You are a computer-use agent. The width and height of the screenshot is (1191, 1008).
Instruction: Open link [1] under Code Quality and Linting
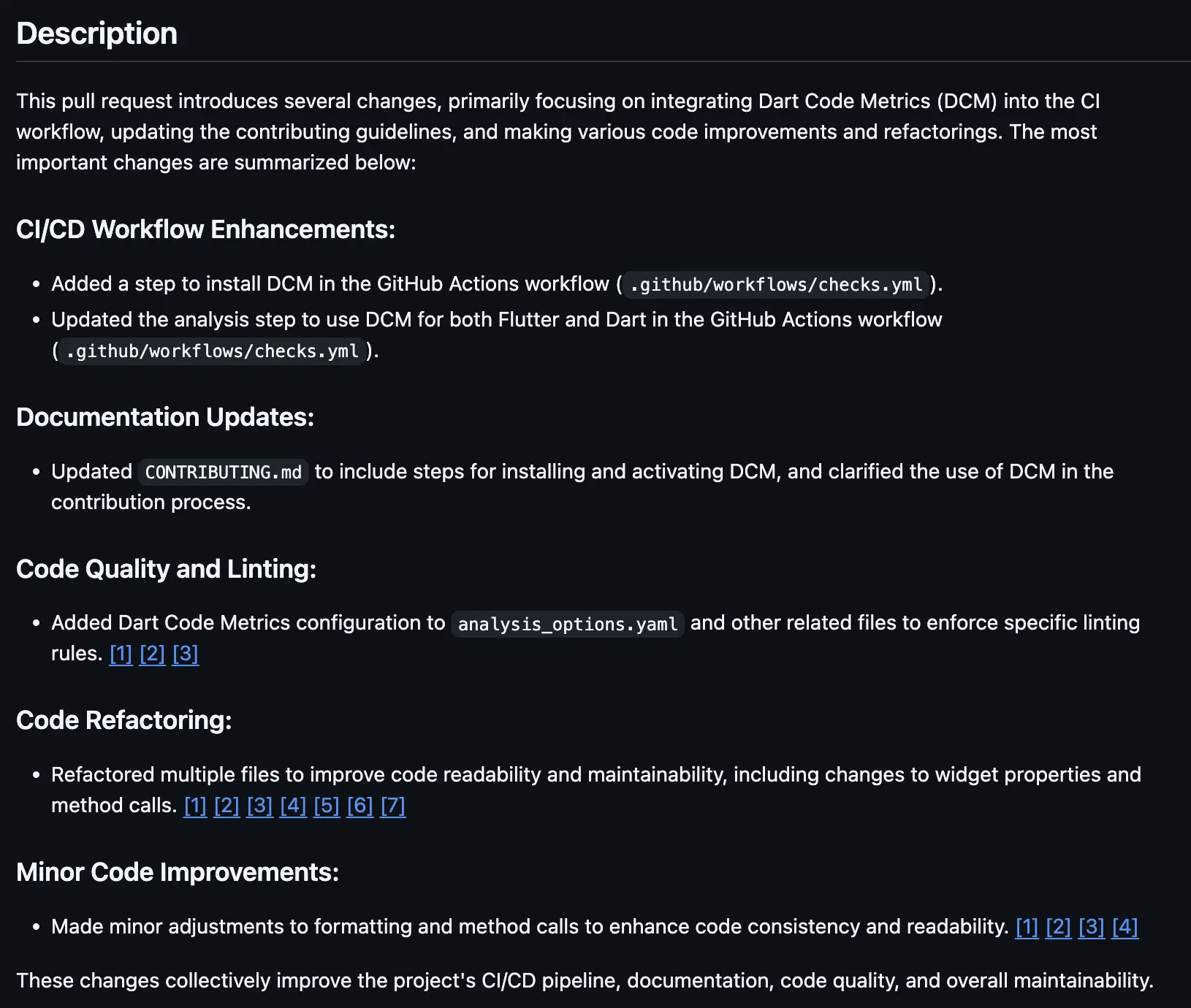pyautogui.click(x=121, y=654)
